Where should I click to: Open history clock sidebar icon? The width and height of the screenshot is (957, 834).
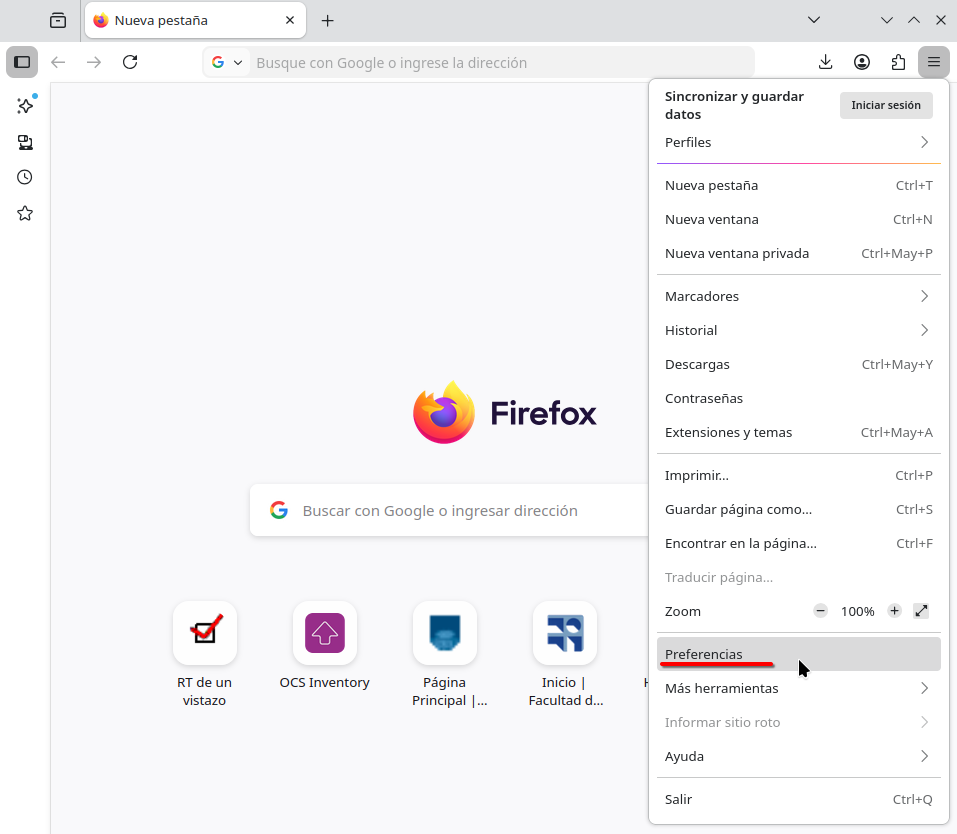25,178
